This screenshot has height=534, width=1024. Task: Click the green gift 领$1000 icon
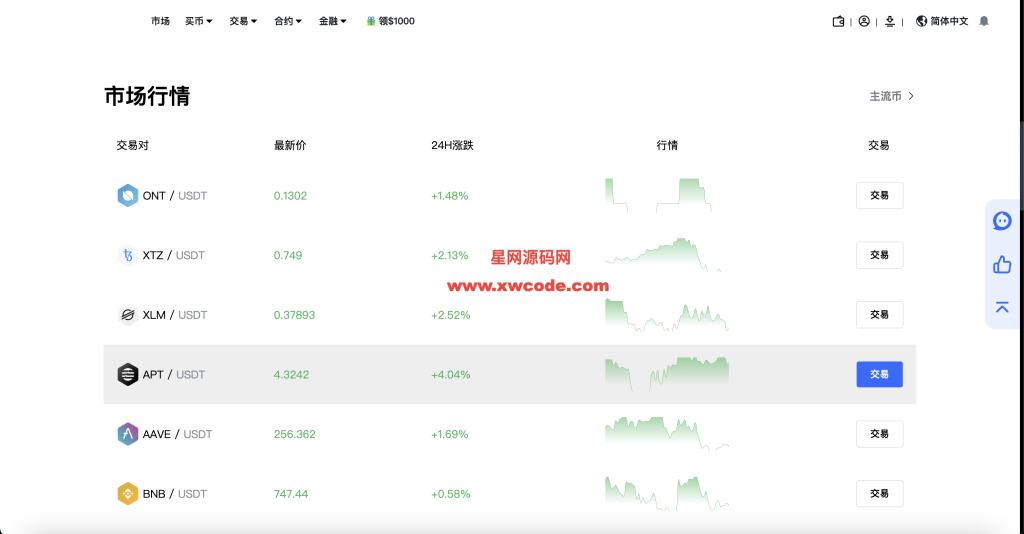(371, 21)
